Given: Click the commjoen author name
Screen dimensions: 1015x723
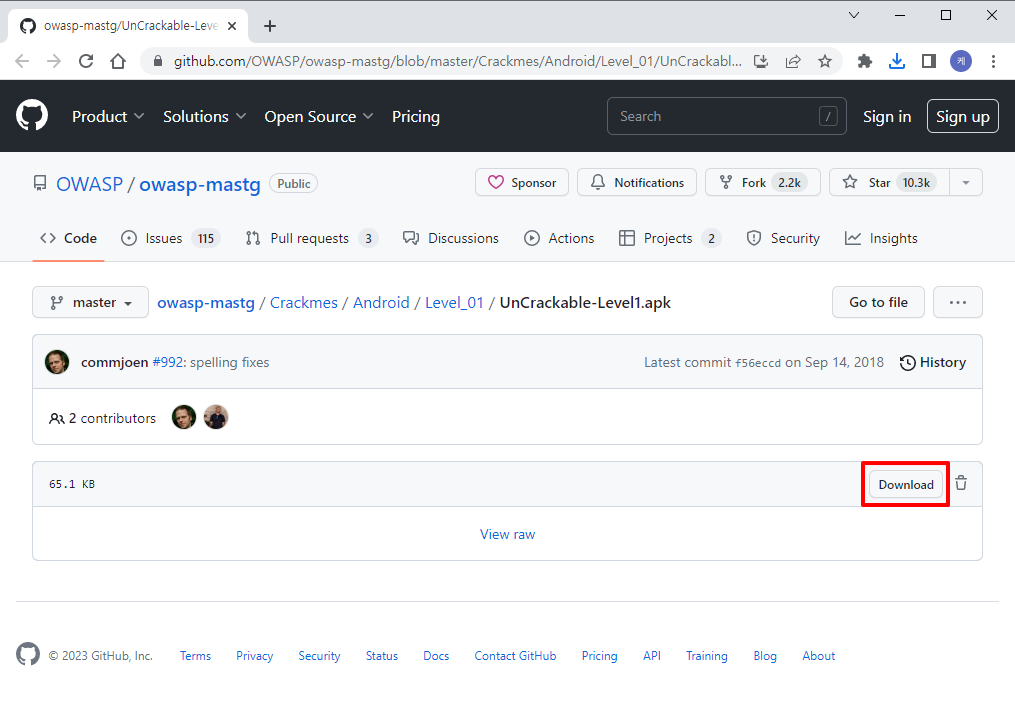Looking at the screenshot, I should coord(115,362).
